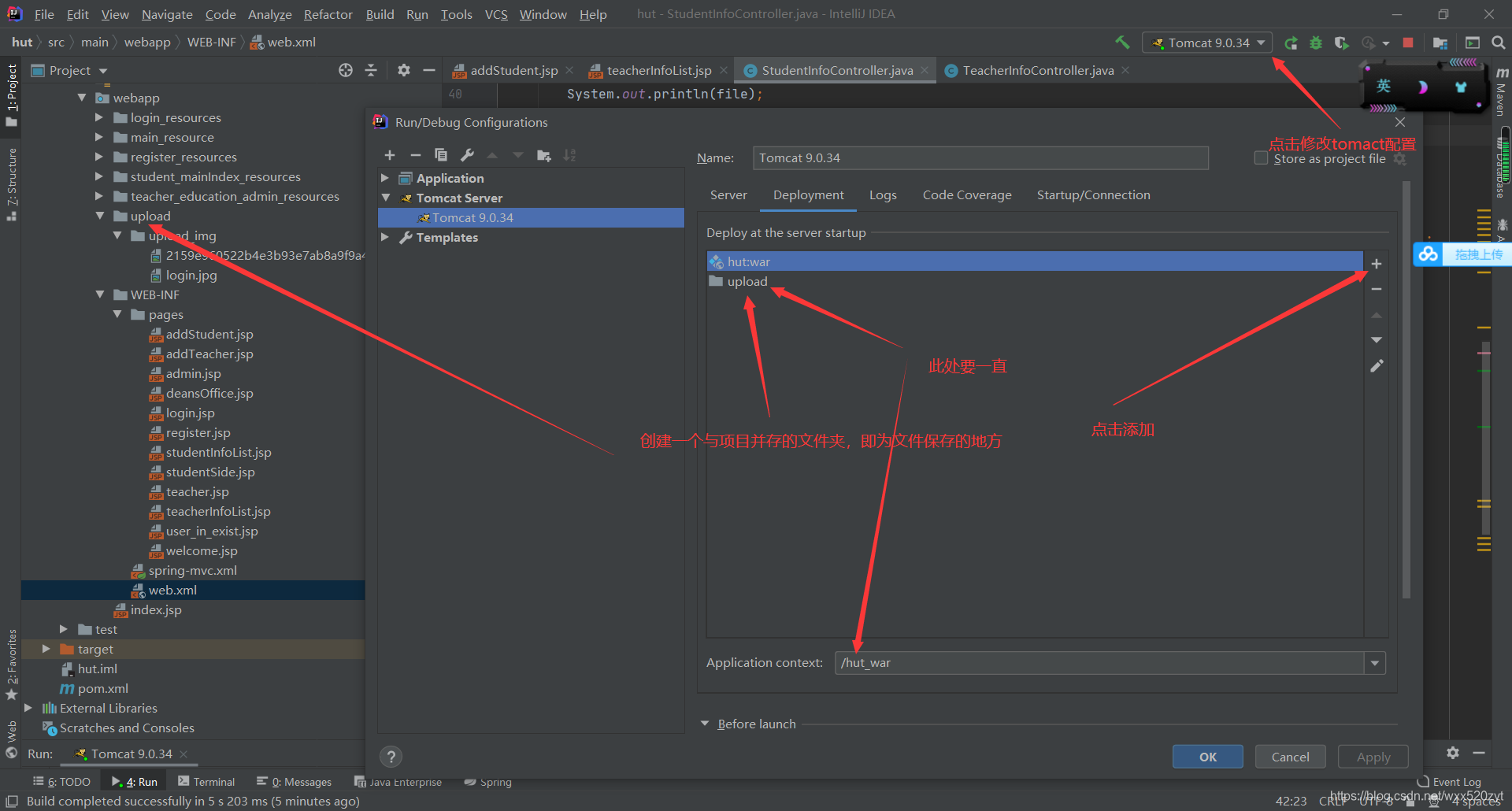Switch to the Code Coverage tab
1512x811 pixels.
967,195
